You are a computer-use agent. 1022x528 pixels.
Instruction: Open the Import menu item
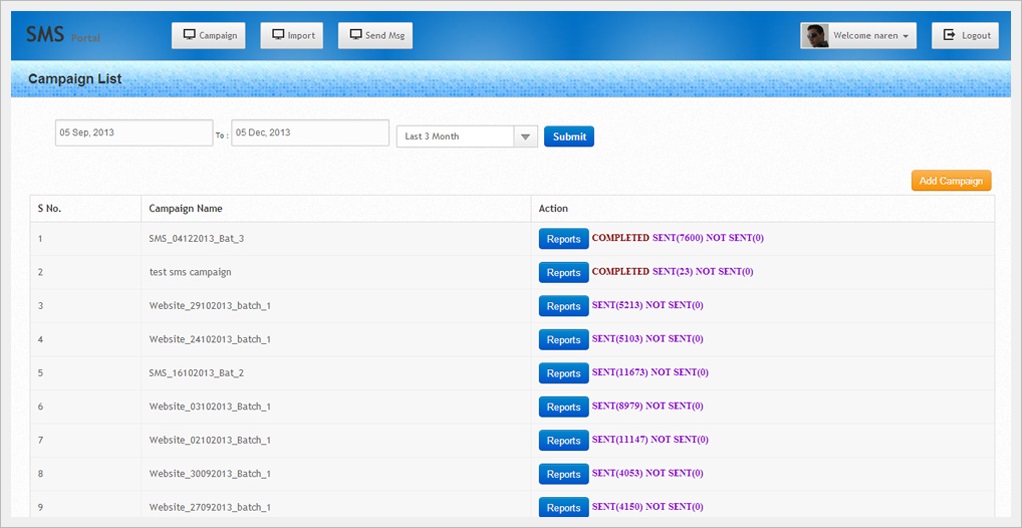[x=292, y=36]
